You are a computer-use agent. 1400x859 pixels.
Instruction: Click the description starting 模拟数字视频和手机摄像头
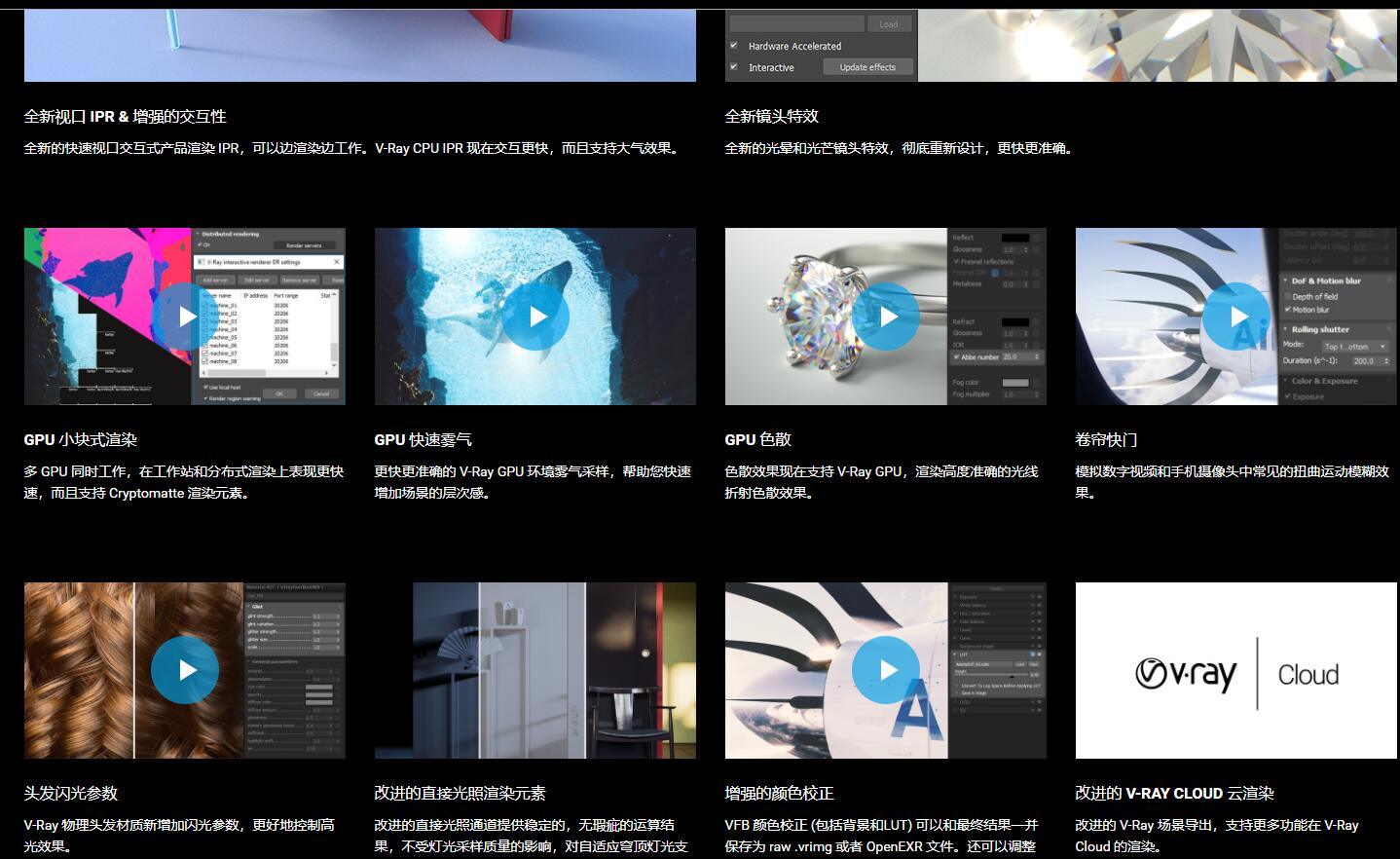coord(1233,482)
